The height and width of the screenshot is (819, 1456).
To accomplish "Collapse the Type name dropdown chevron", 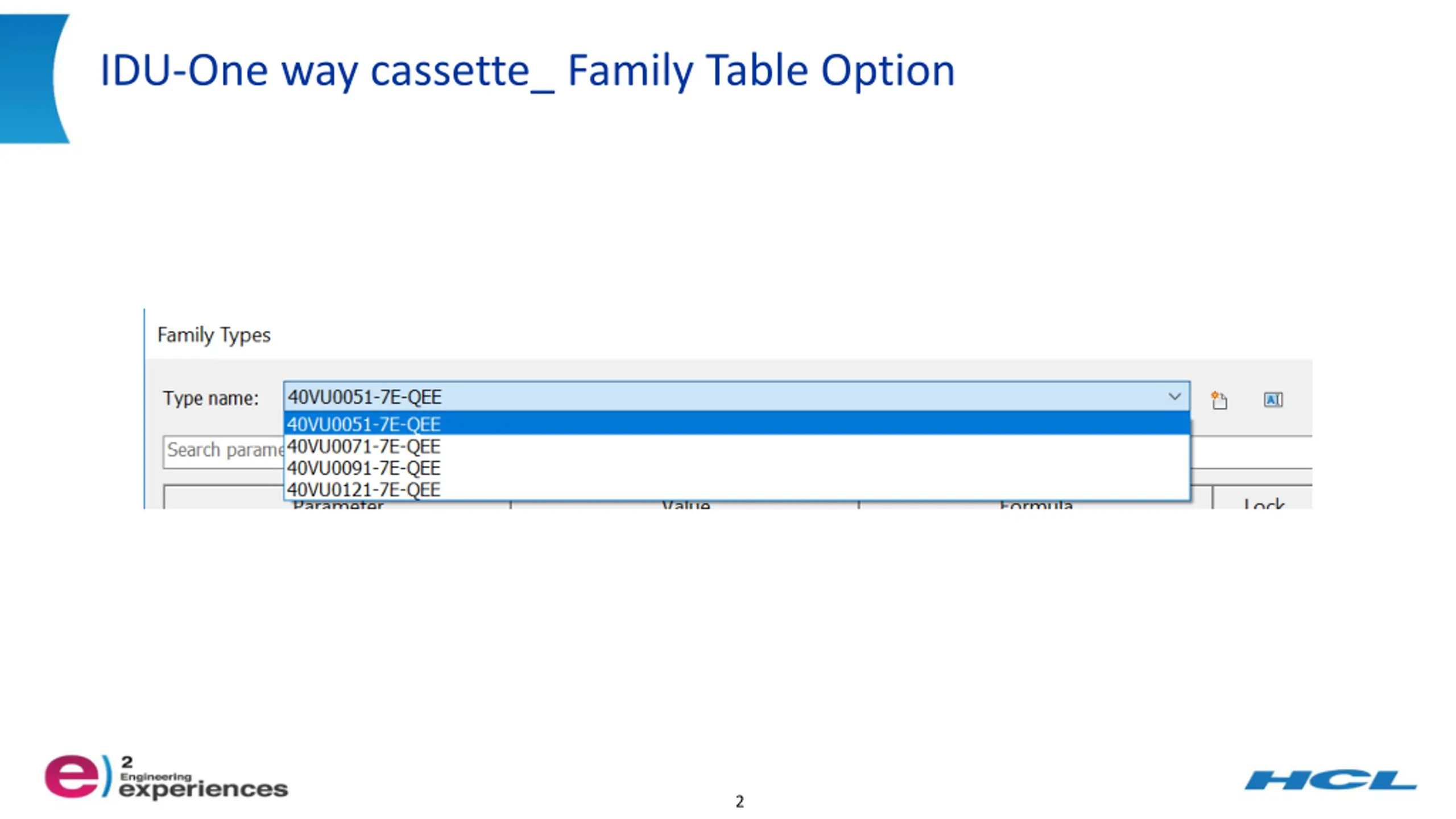I will [1174, 396].
